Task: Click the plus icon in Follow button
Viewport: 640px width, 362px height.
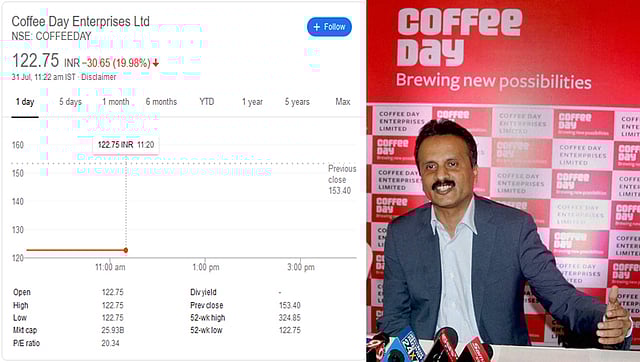Action: point(316,27)
